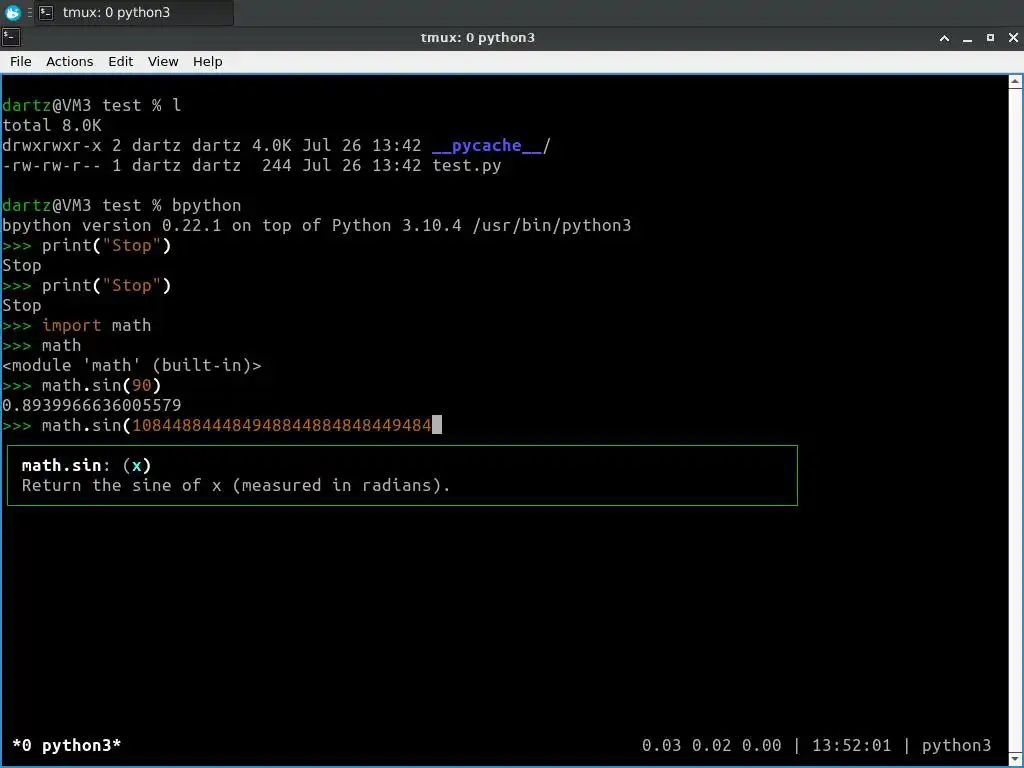1024x768 pixels.
Task: Open the View menu
Action: [x=163, y=61]
